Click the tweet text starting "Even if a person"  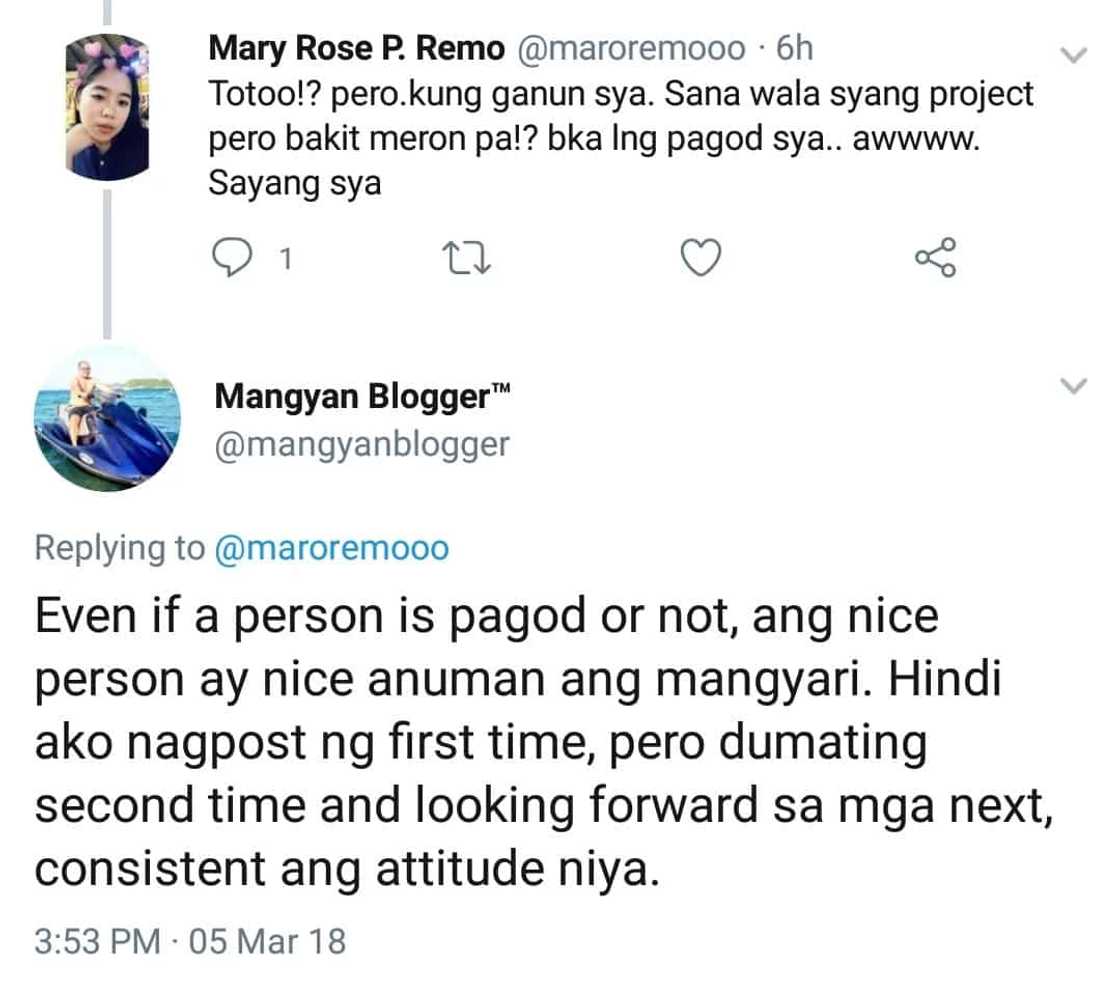(x=540, y=740)
